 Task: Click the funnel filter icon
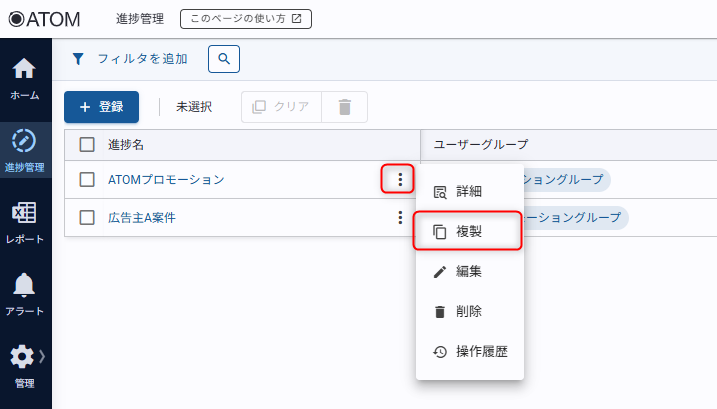(x=78, y=59)
